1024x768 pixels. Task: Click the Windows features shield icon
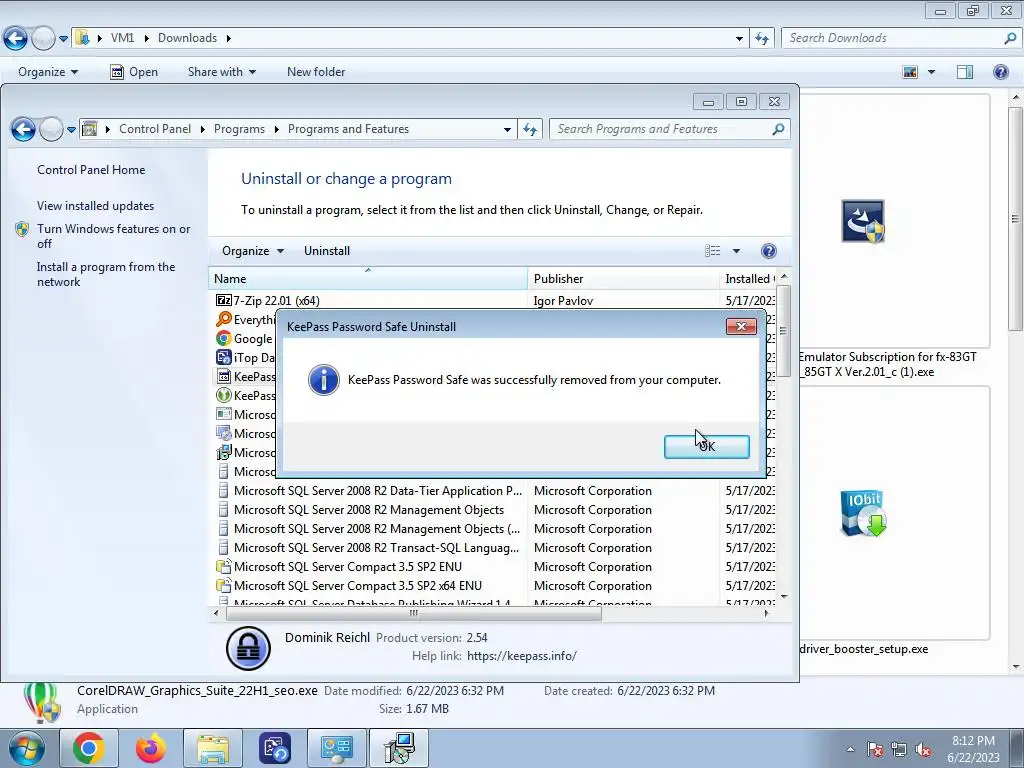(x=22, y=229)
